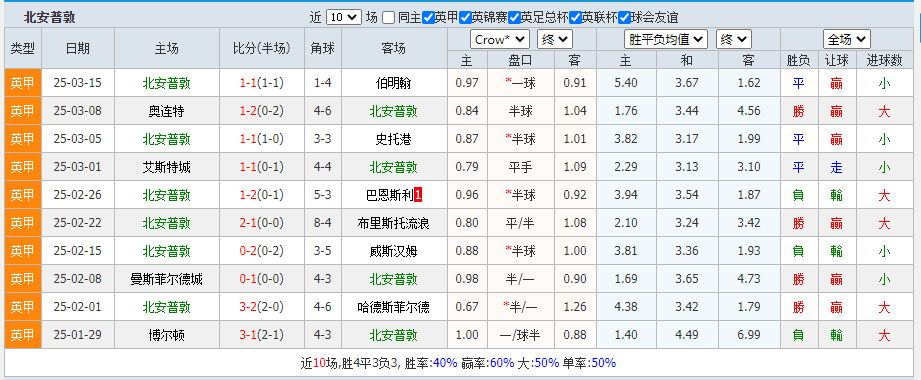Click the Crow away odds 1.26 value
This screenshot has height=380, width=921.
574,307
